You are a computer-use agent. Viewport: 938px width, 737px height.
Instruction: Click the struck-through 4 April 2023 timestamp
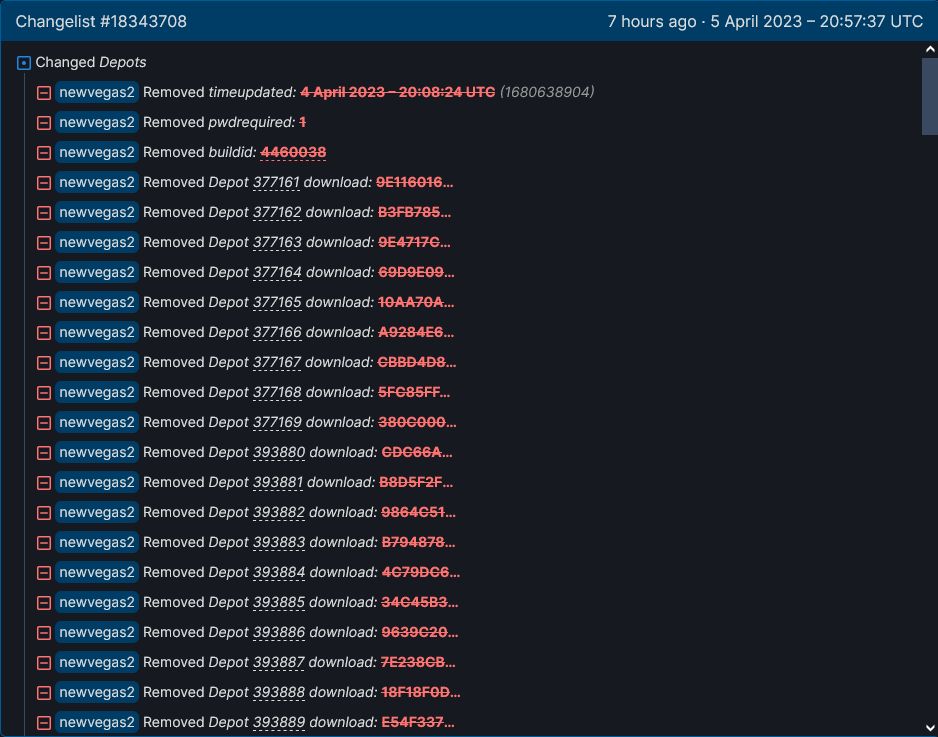398,92
